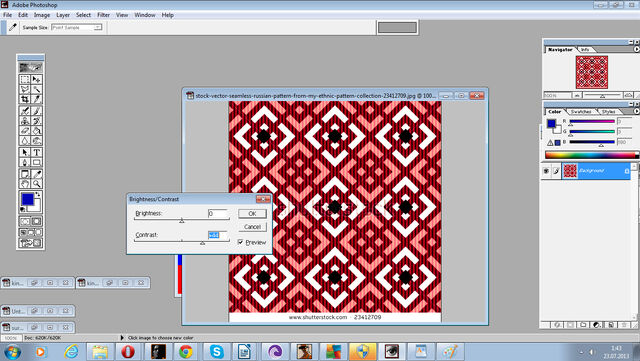640x361 pixels.
Task: Click the toolbox foreground blue color swatch
Action: 27,199
